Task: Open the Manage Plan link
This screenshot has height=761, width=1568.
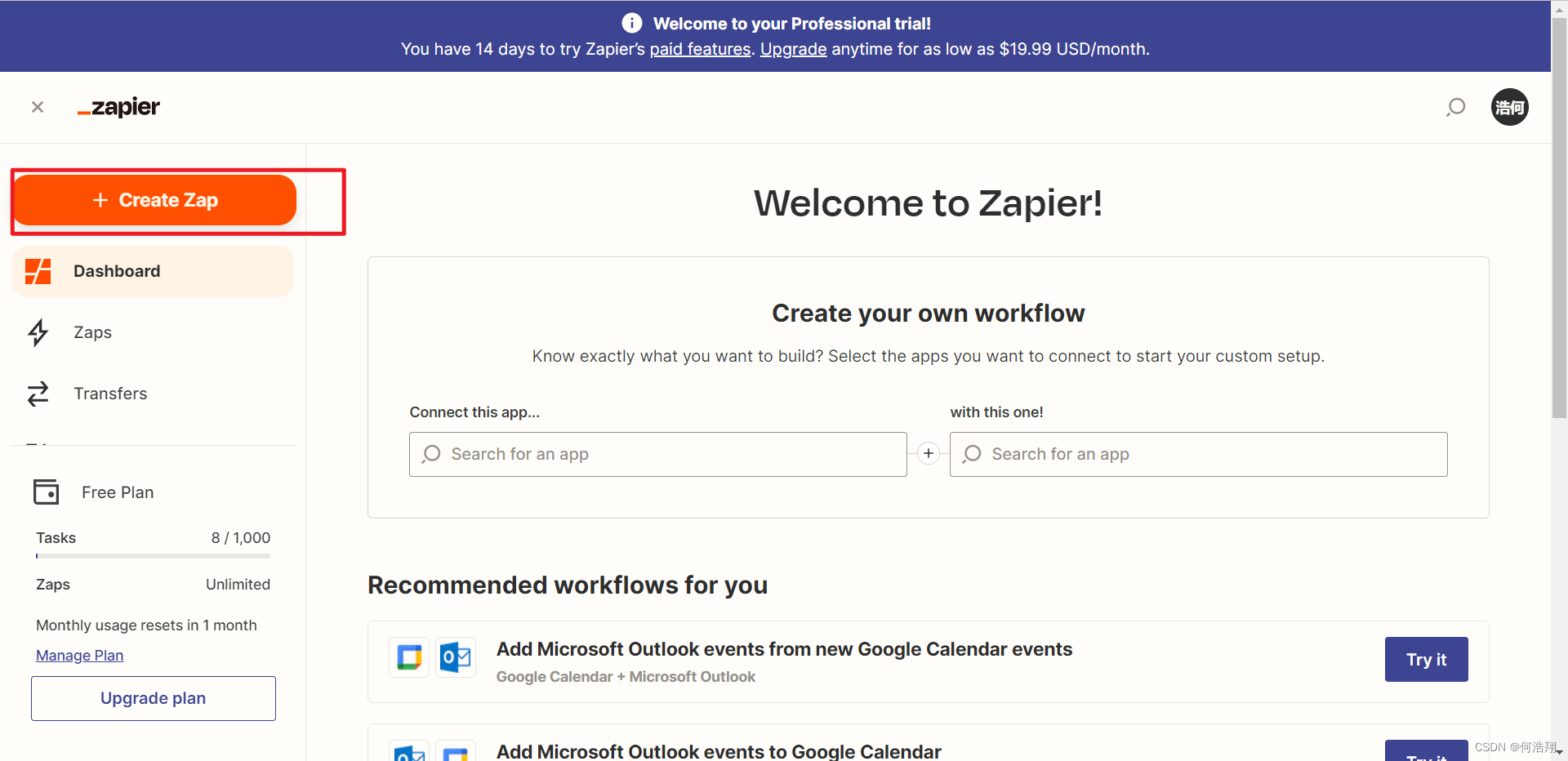Action: click(x=79, y=655)
